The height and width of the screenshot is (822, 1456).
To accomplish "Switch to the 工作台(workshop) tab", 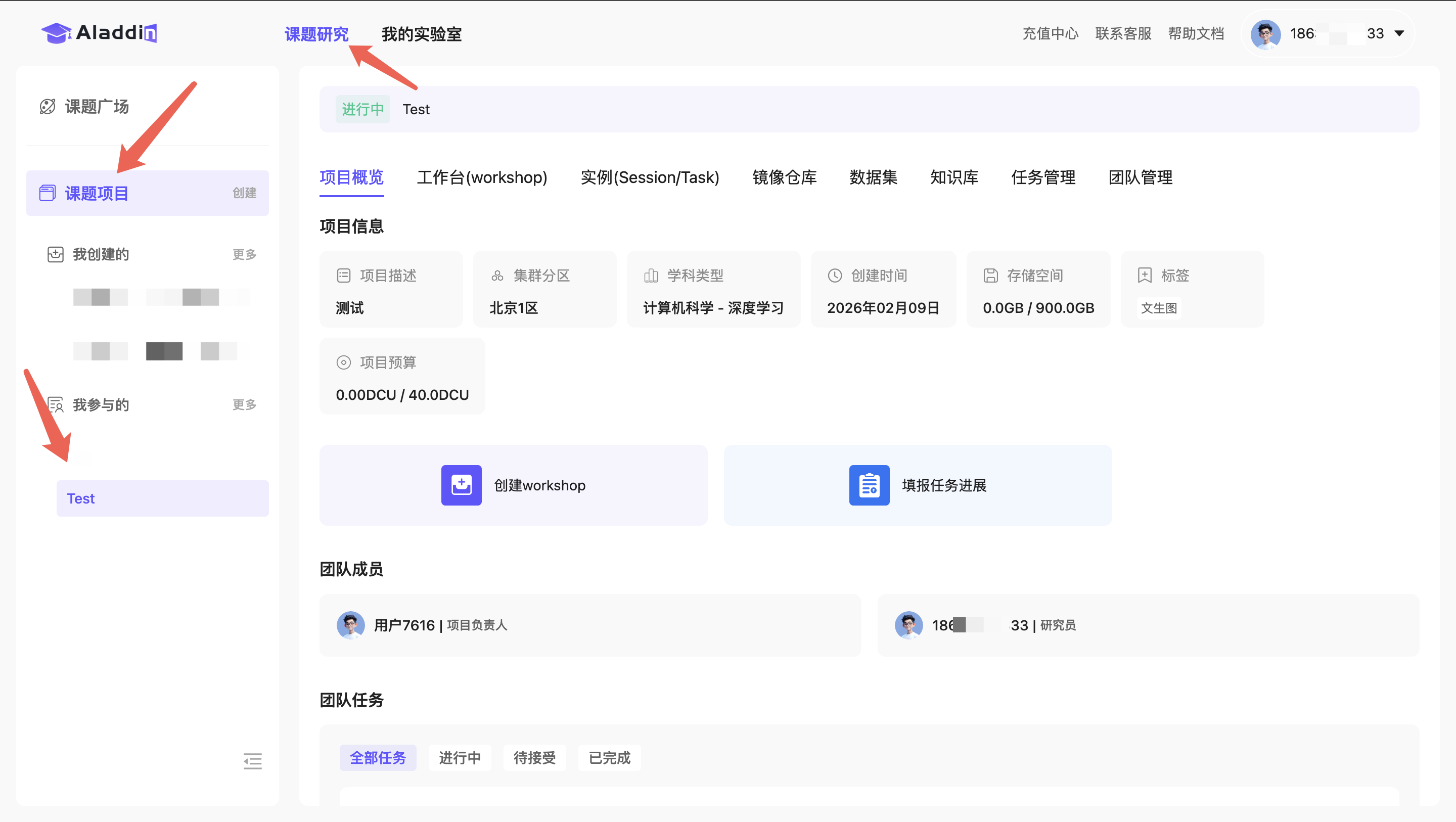I will click(482, 177).
